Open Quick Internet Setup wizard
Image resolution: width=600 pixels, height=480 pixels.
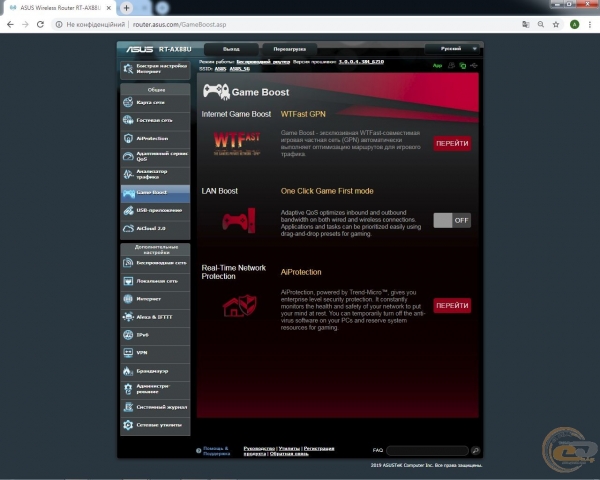(155, 70)
